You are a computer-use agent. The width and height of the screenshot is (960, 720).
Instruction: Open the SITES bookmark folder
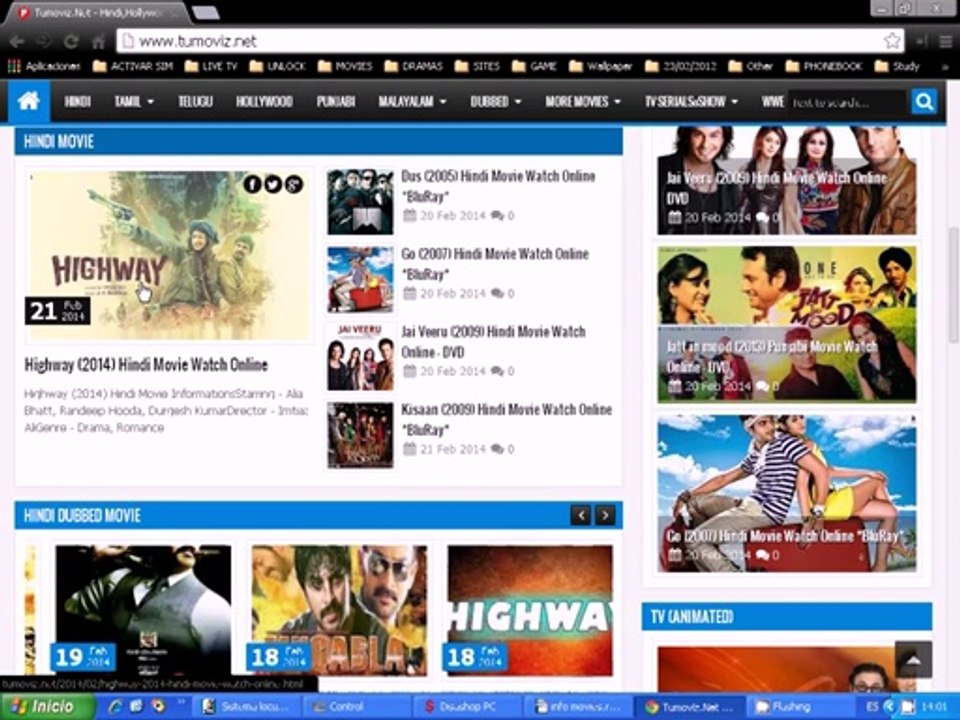[x=478, y=66]
